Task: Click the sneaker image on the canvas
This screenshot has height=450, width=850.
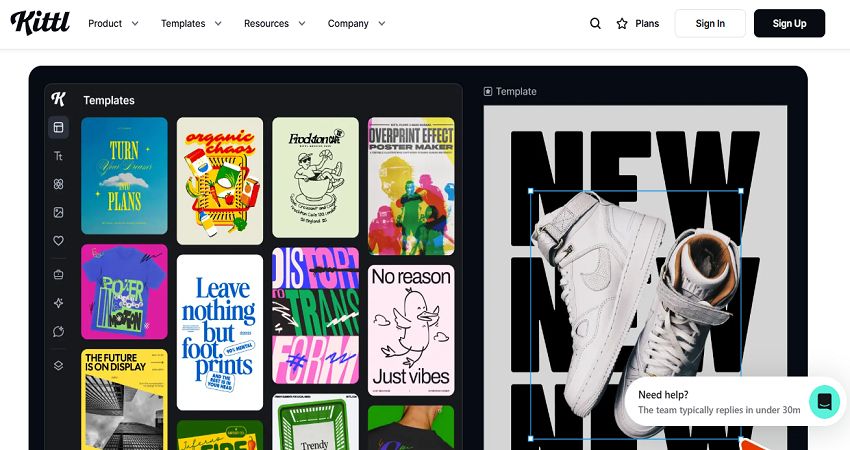Action: (x=635, y=314)
